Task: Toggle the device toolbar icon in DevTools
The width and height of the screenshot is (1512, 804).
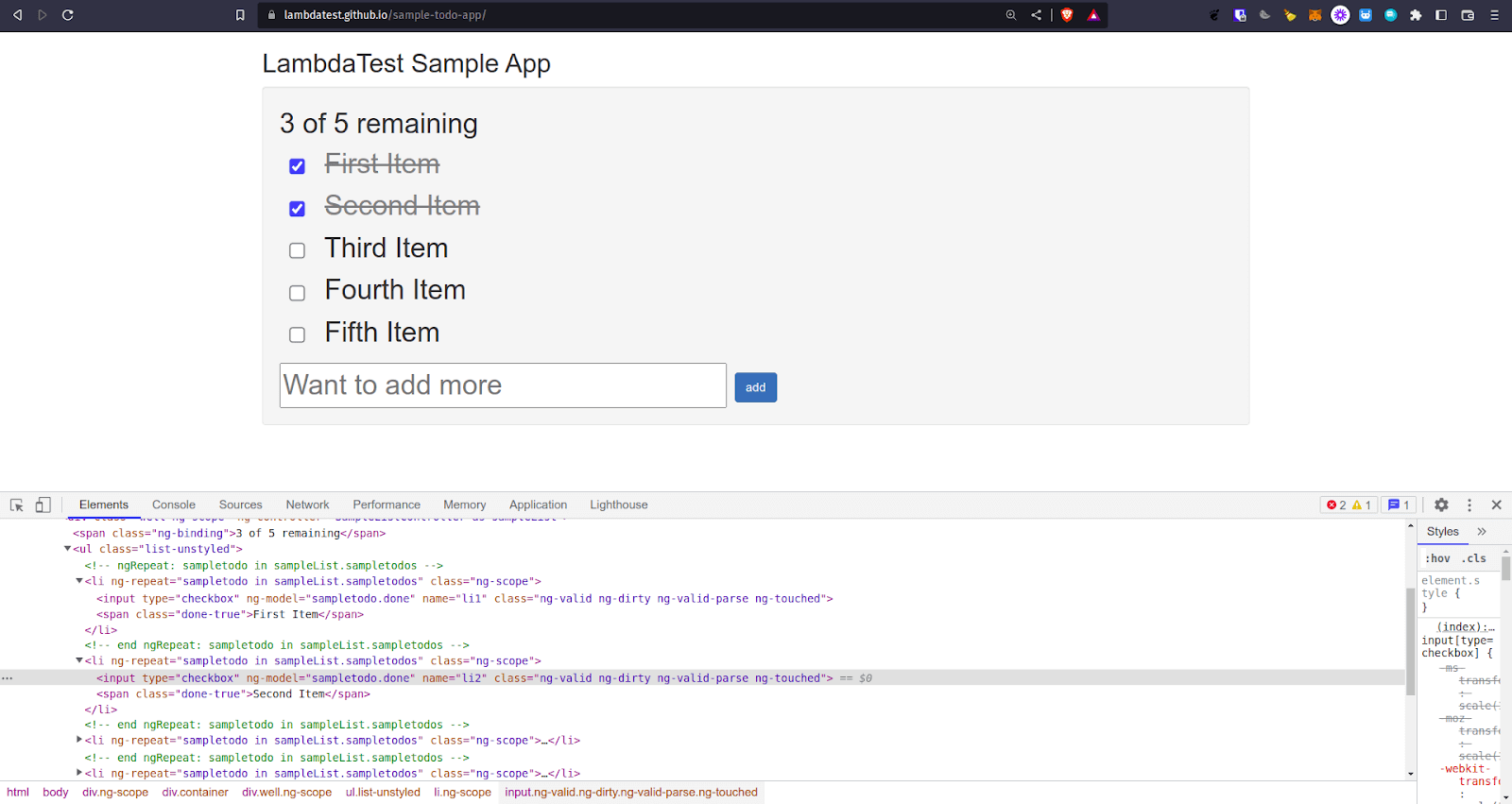Action: coord(43,505)
